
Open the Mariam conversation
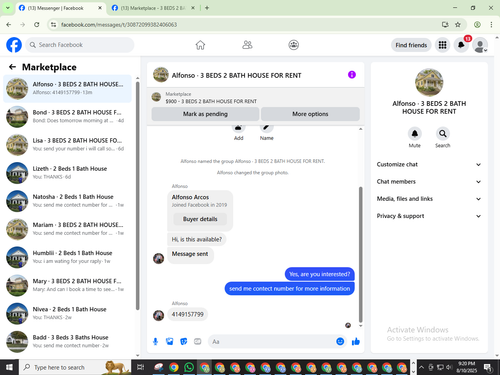click(x=67, y=229)
